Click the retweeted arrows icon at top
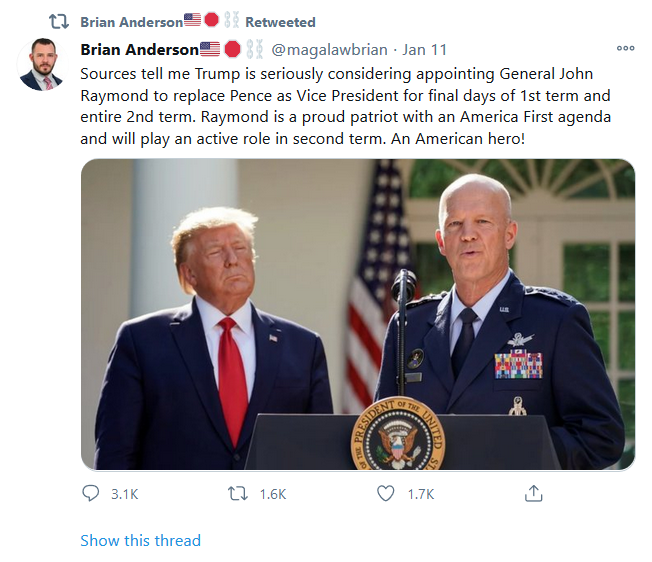The width and height of the screenshot is (652, 562). 59,22
